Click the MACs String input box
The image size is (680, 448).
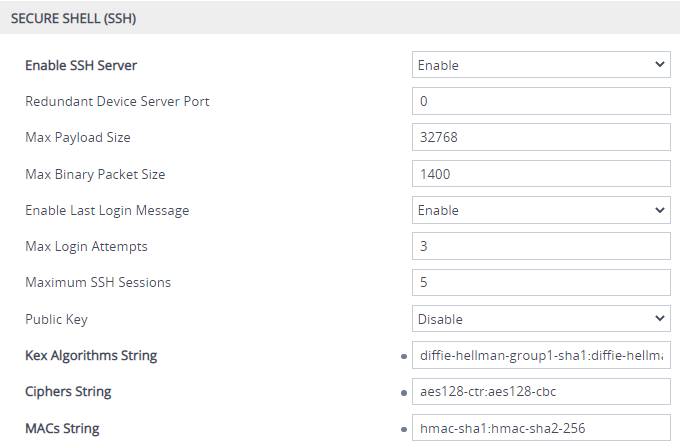point(540,428)
